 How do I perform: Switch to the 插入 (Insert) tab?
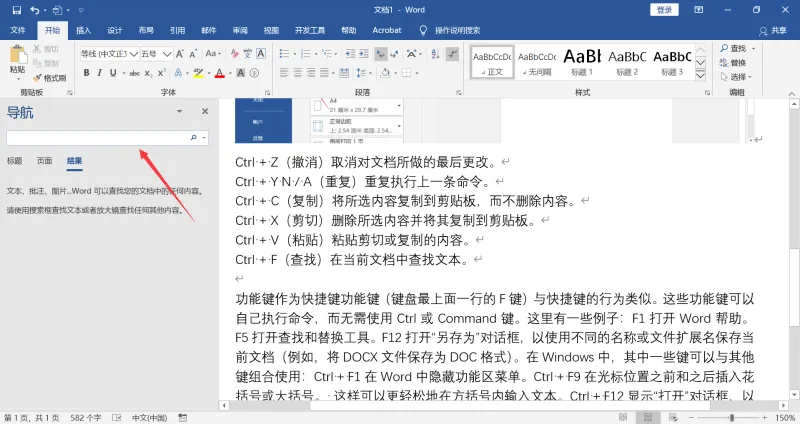tap(83, 30)
